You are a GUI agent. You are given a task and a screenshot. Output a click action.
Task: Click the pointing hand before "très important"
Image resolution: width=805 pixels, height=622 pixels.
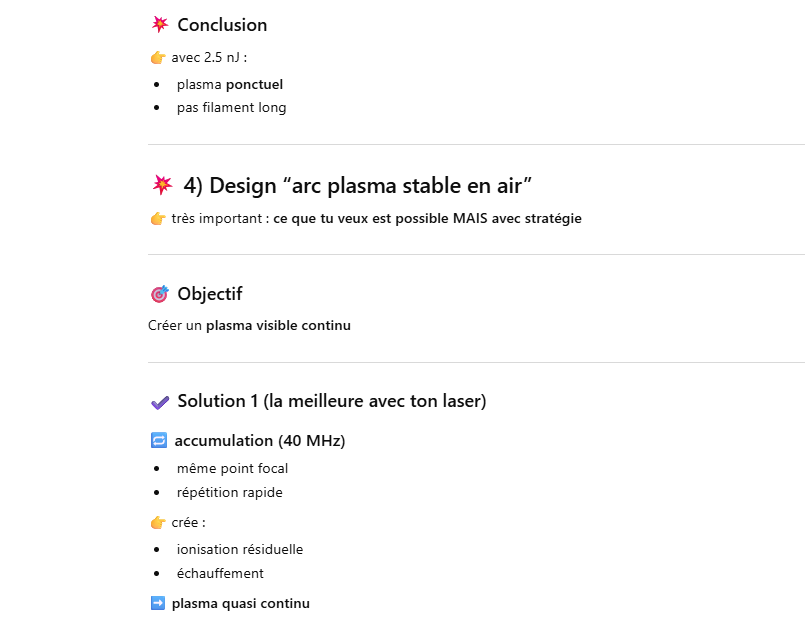[158, 218]
